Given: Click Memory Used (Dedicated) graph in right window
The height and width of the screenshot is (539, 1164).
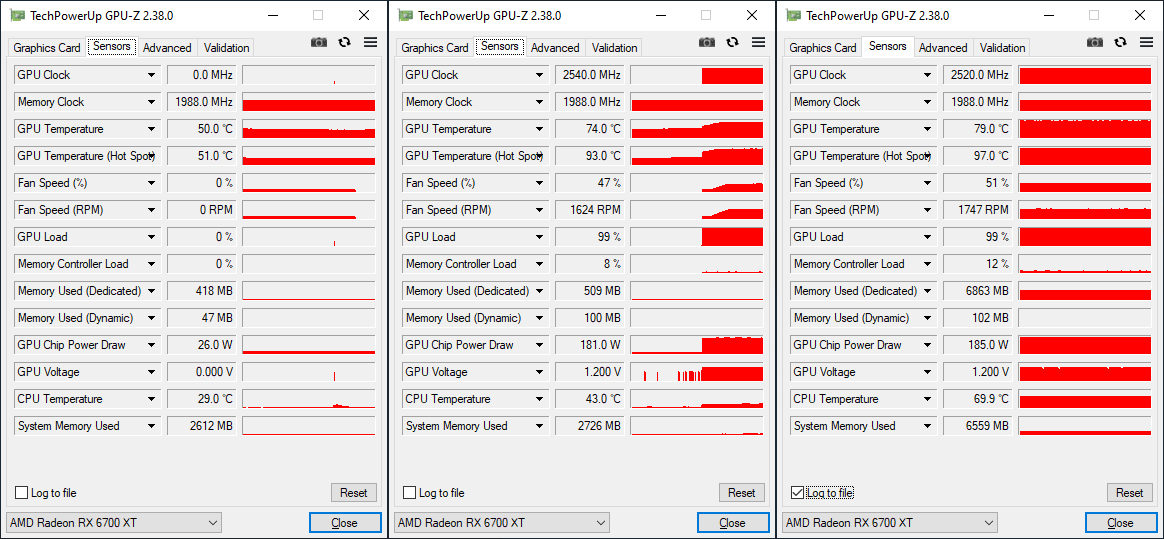Looking at the screenshot, I should (1085, 291).
